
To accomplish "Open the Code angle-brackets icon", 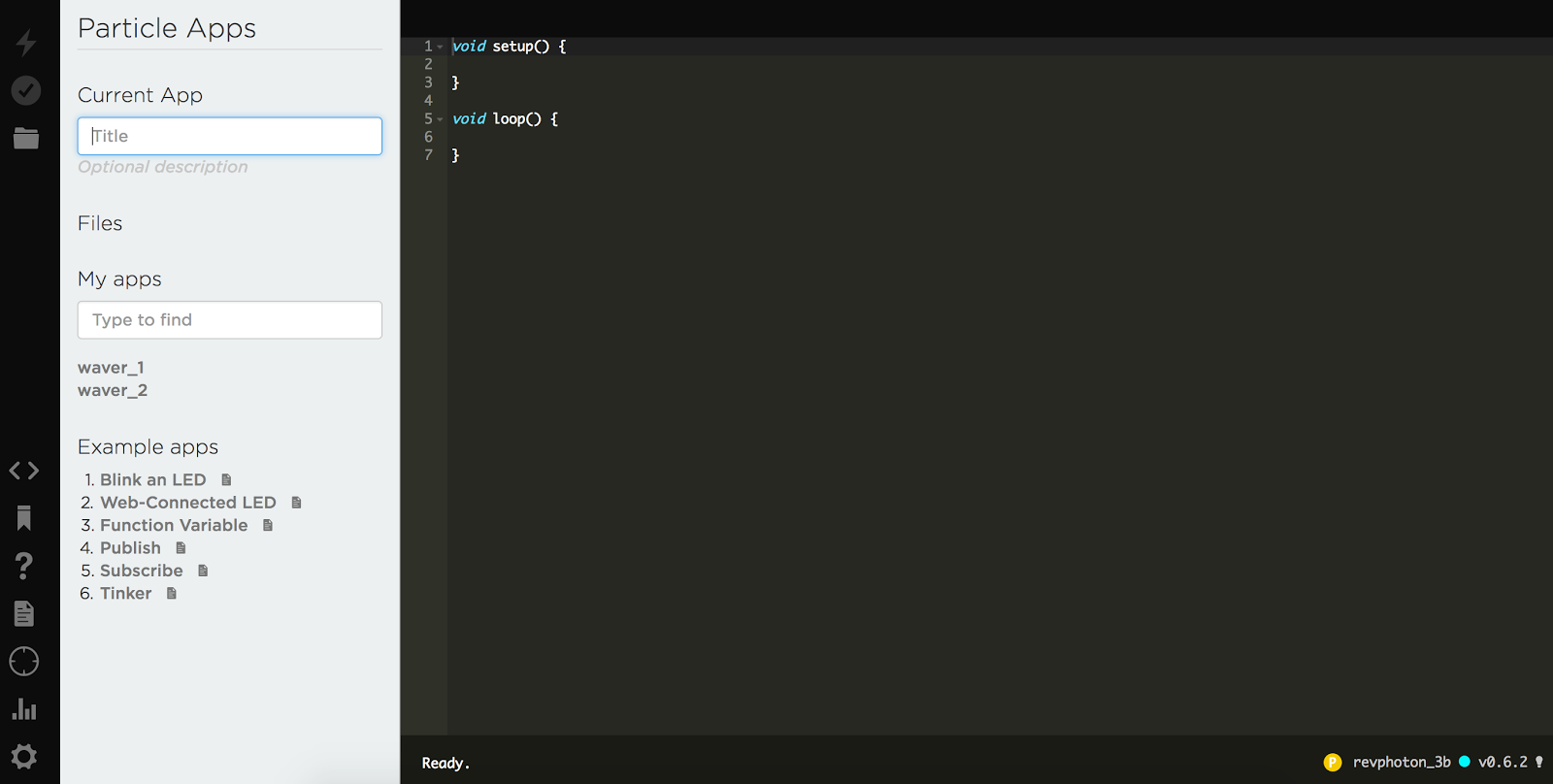I will click(x=24, y=471).
